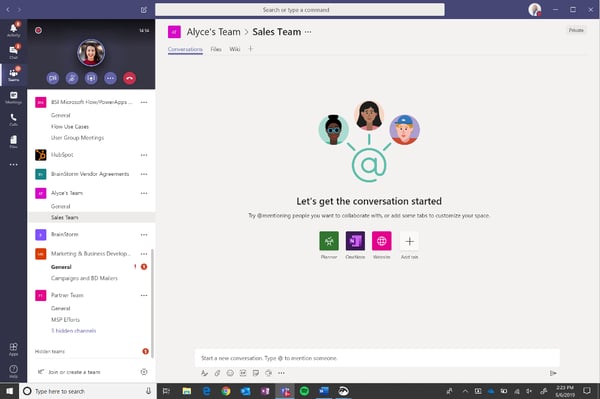Send message with the arrow button
The image size is (600, 399).
click(x=553, y=373)
